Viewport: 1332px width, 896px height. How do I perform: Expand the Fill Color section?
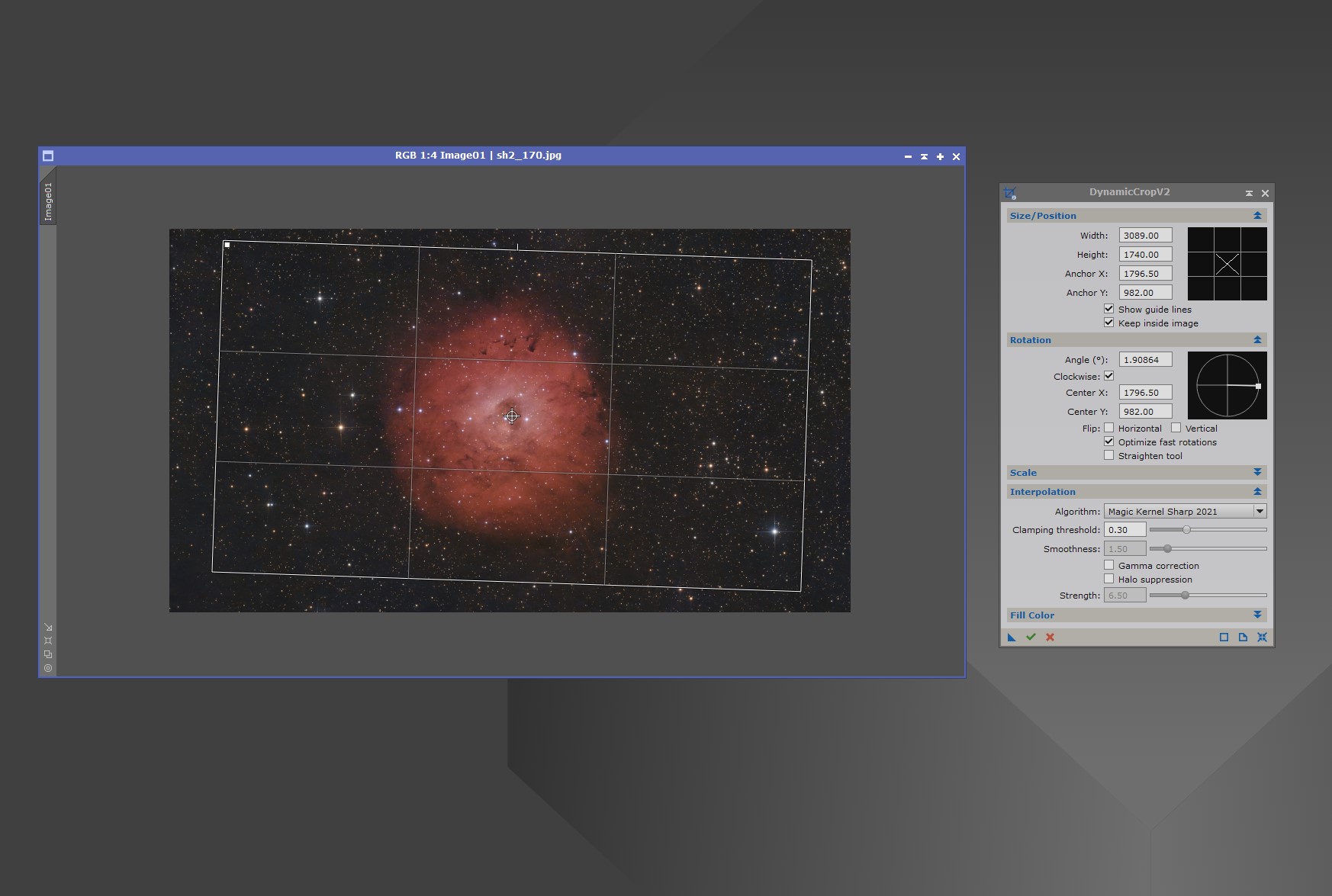tap(1257, 615)
